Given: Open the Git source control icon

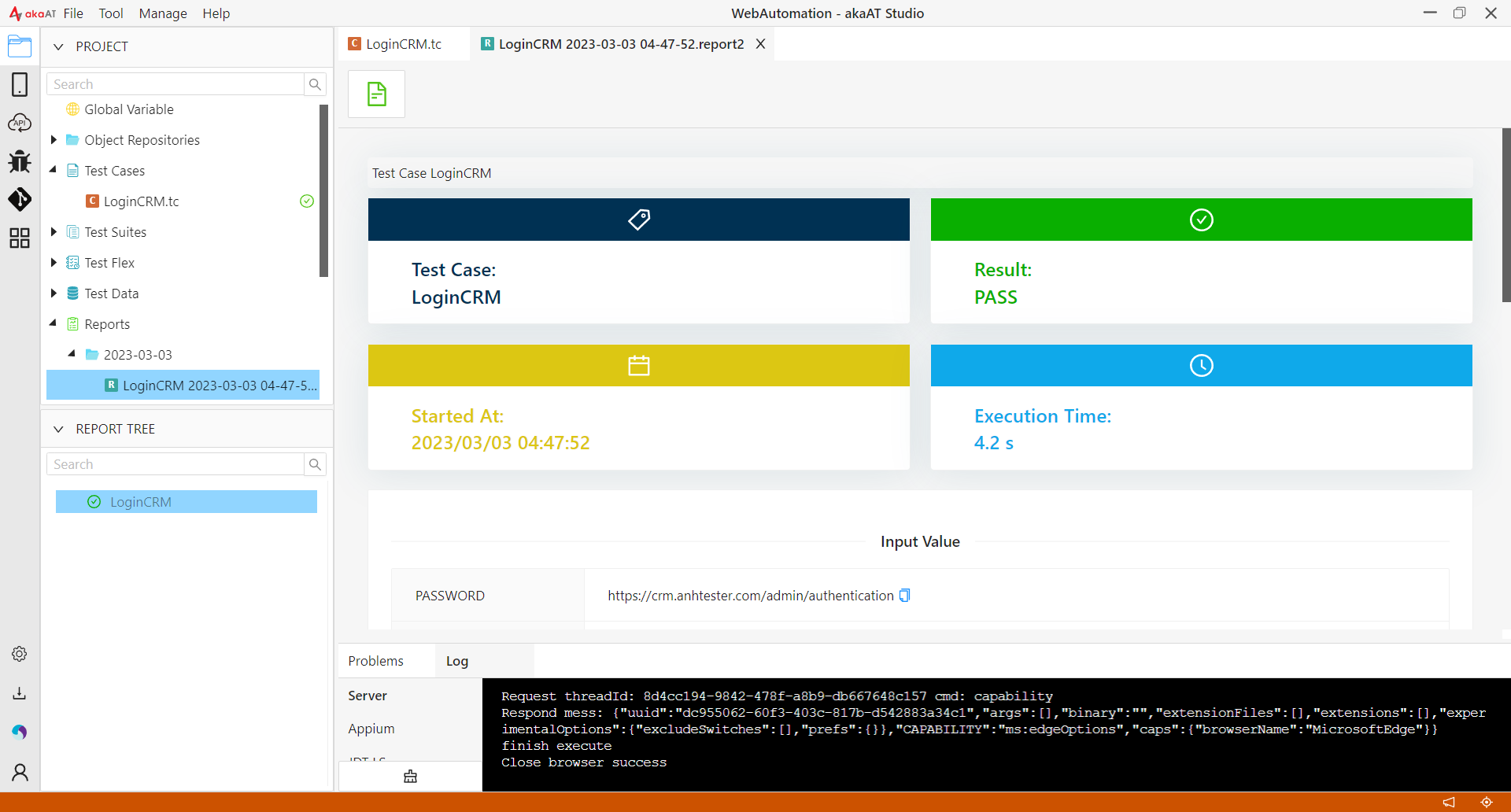Looking at the screenshot, I should (20, 199).
